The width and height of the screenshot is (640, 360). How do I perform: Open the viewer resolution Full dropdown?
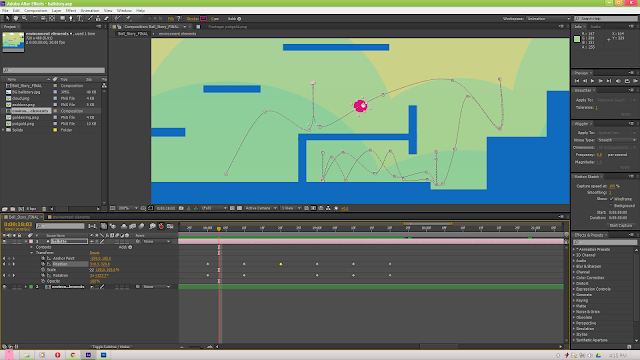pos(214,209)
